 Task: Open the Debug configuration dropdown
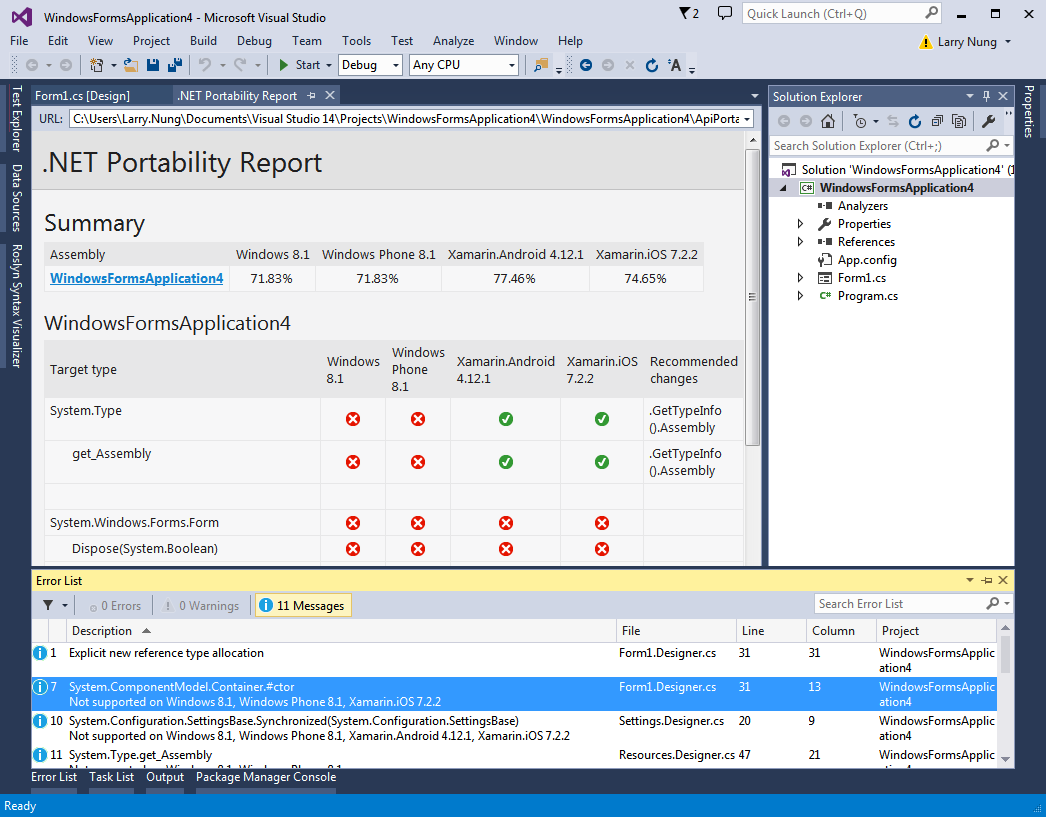tap(396, 65)
